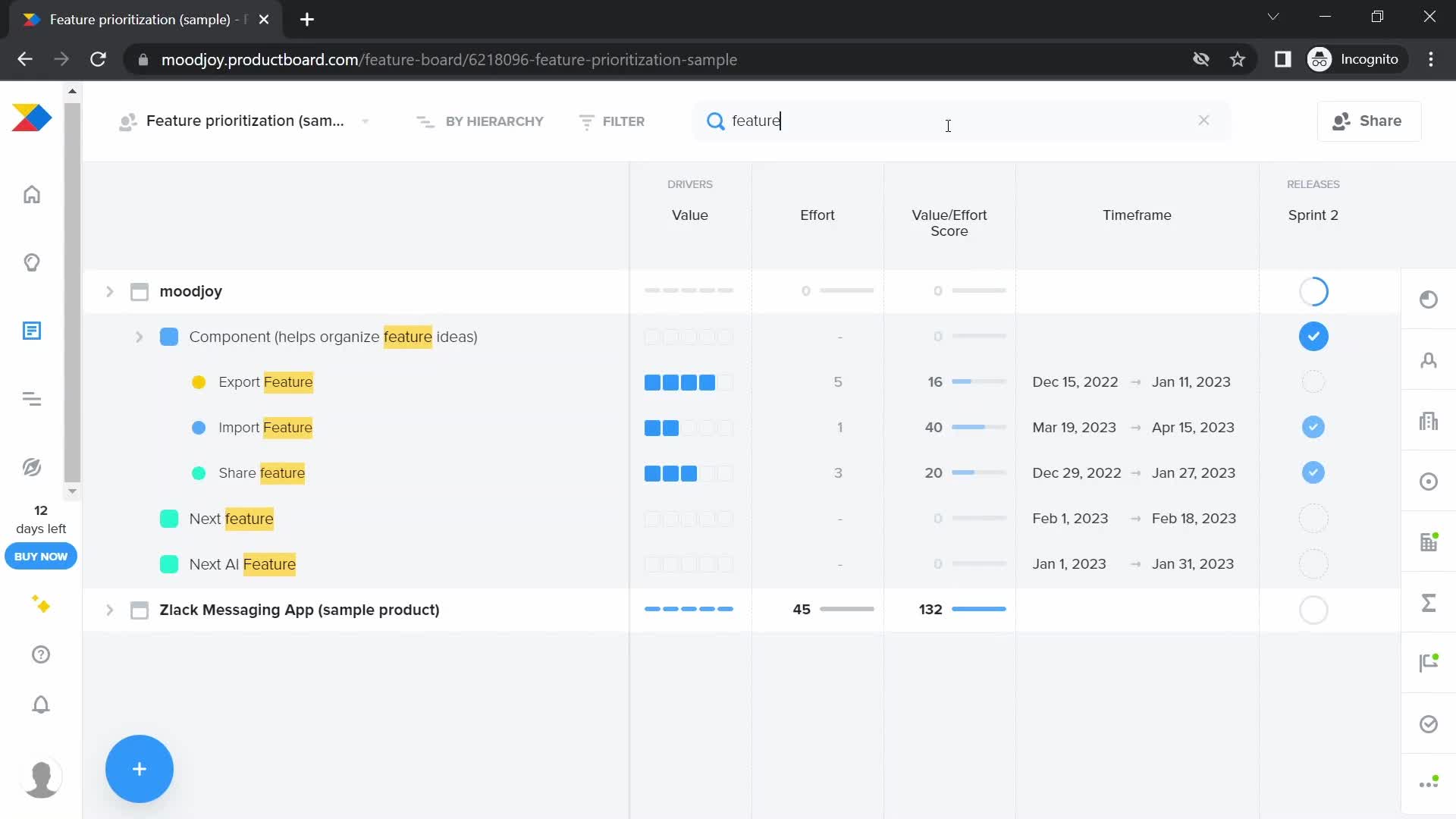This screenshot has width=1456, height=819.
Task: Open the Features board icon in sidebar
Action: click(32, 331)
